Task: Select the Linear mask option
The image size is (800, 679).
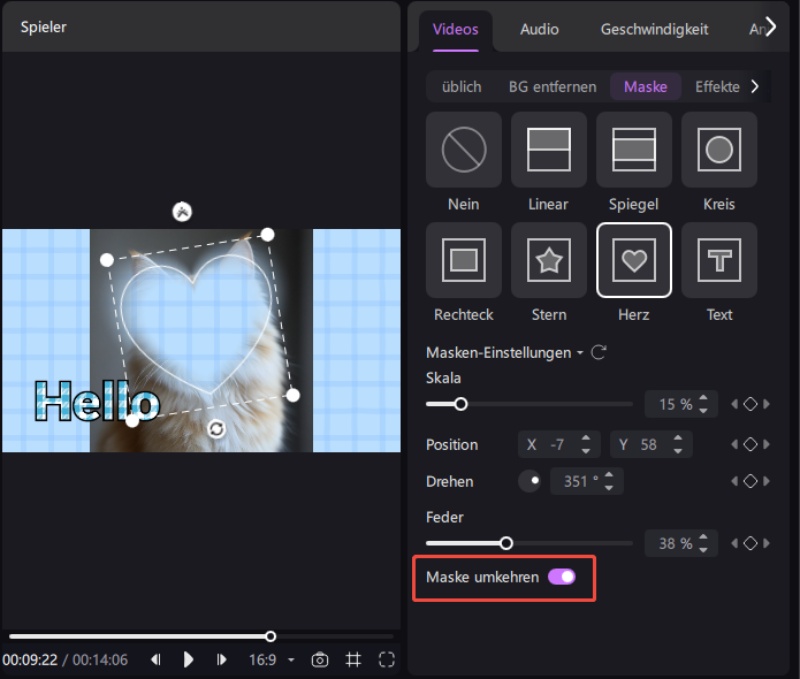Action: click(x=549, y=150)
